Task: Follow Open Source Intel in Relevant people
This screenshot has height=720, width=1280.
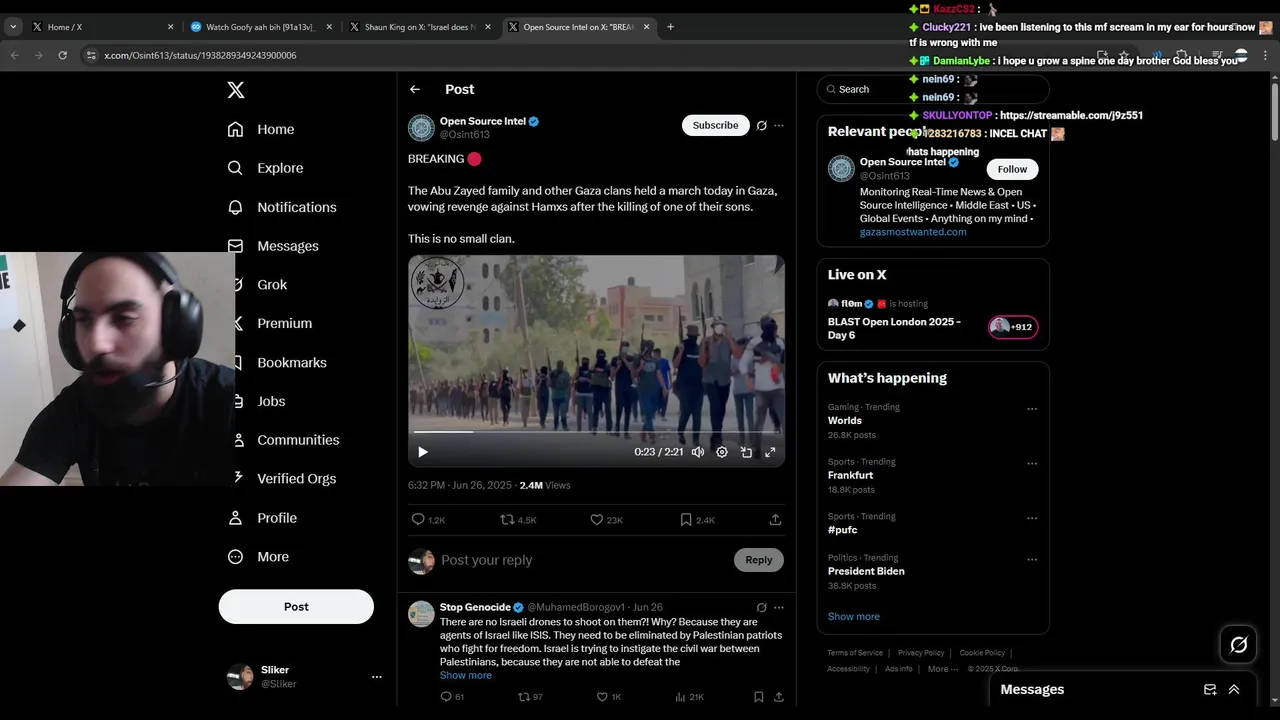Action: [1012, 169]
